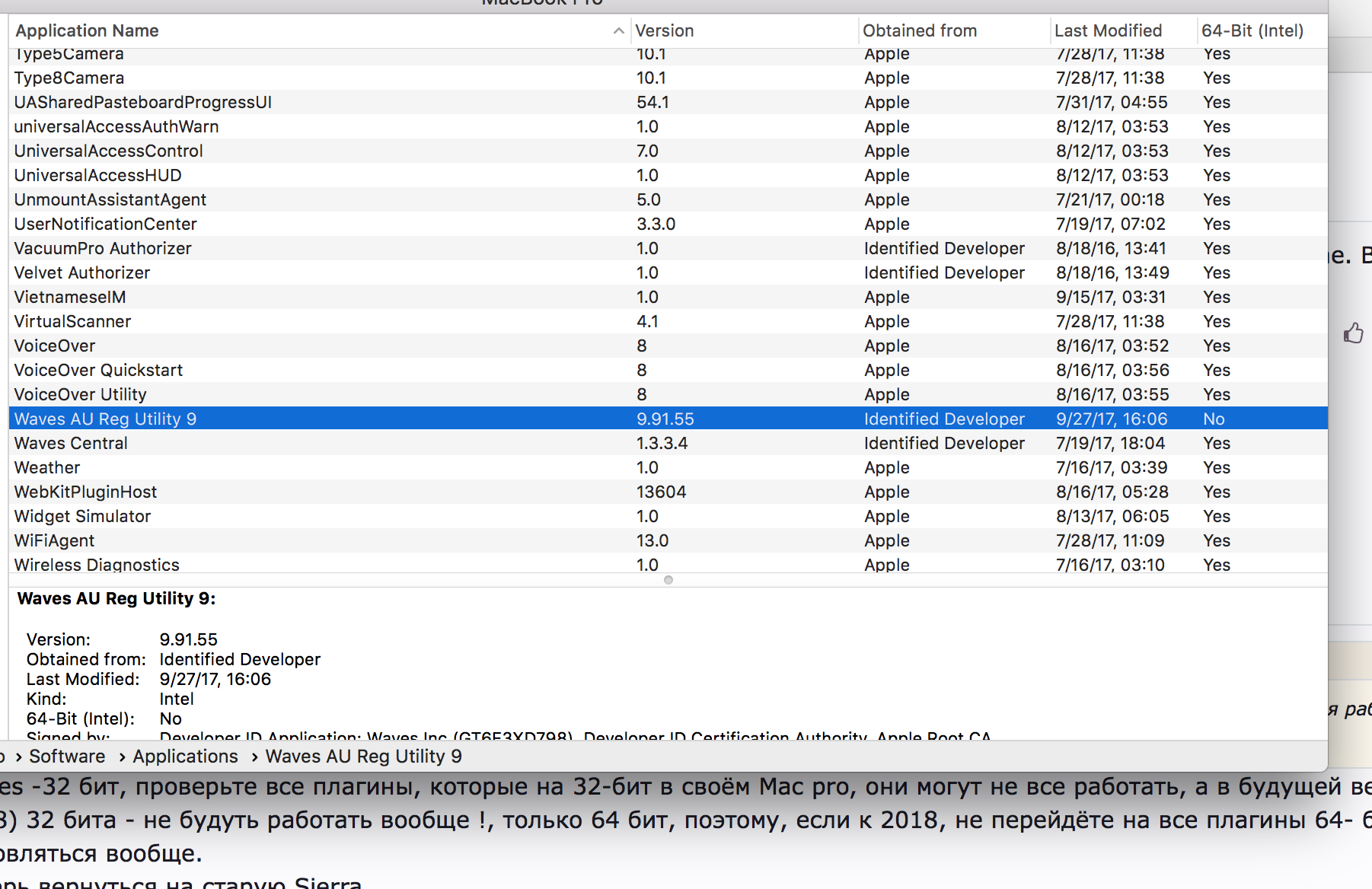The image size is (1372, 889).
Task: Select the UserNotificationCenter row
Action: pyautogui.click(x=668, y=224)
